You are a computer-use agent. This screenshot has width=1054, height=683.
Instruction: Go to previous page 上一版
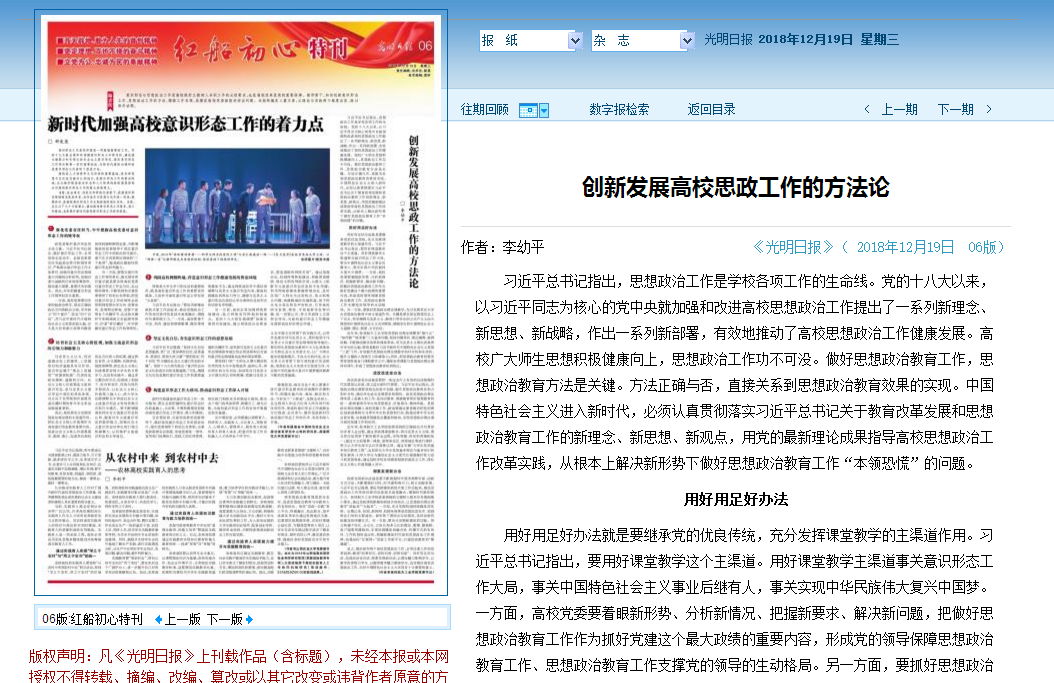(182, 619)
